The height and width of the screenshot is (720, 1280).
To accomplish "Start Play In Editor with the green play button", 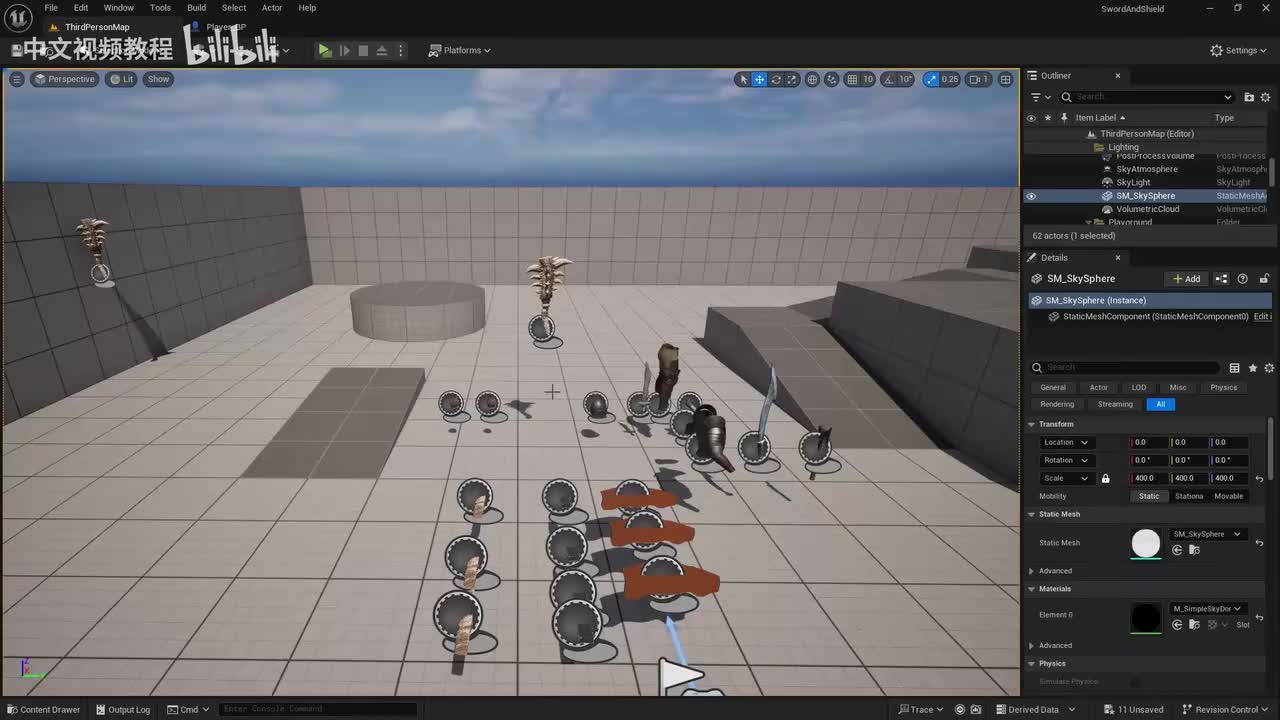I will tap(325, 50).
